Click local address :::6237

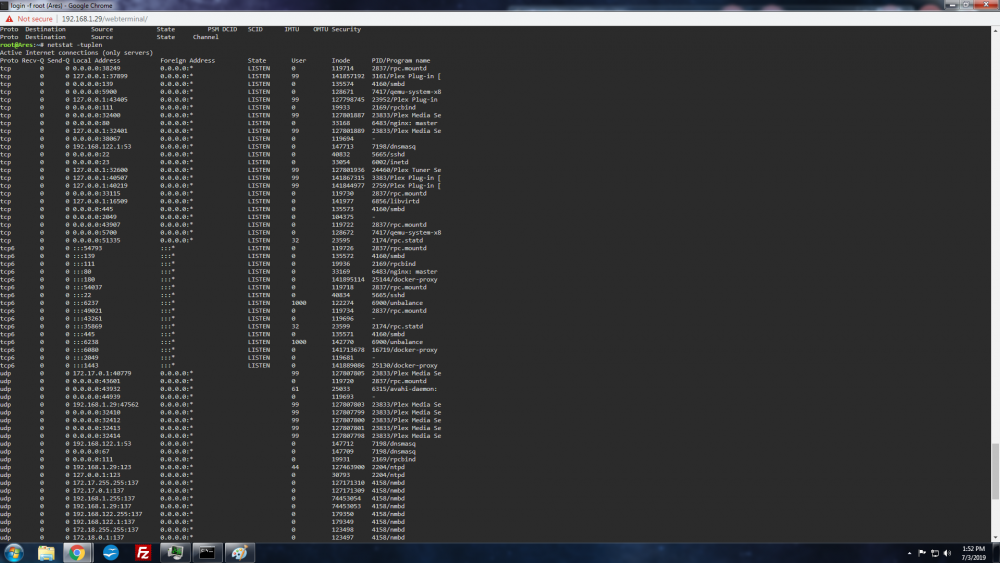pos(85,303)
